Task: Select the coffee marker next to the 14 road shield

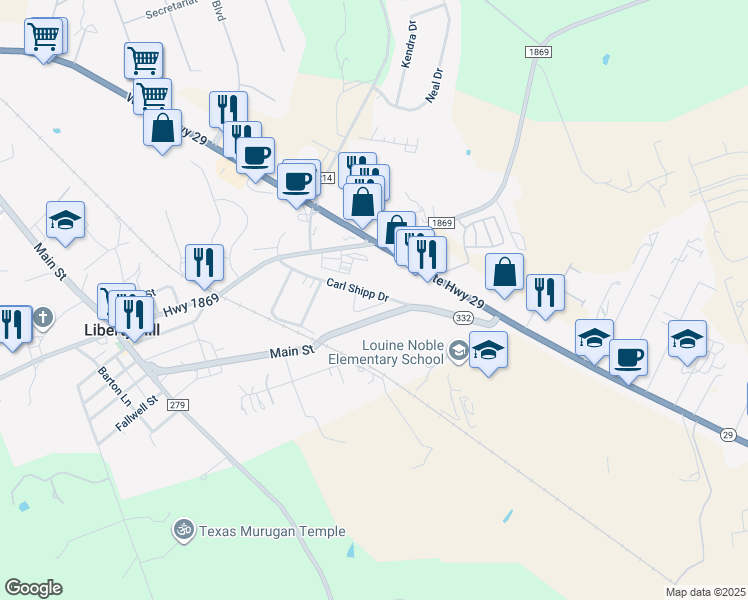Action: (x=296, y=183)
